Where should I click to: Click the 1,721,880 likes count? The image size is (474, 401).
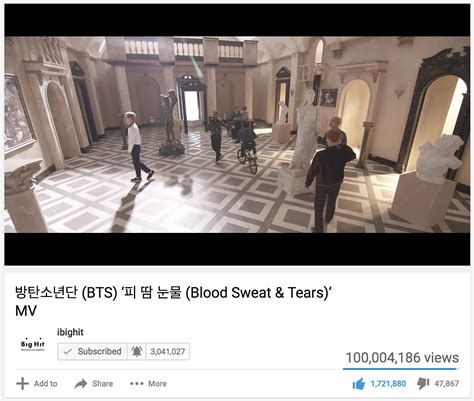(388, 384)
